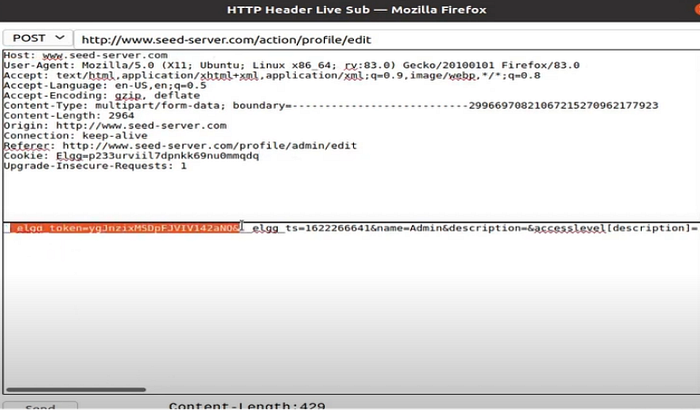Click the Accept: text/html header line
Image resolution: width=700 pixels, height=410 pixels.
tap(272, 75)
